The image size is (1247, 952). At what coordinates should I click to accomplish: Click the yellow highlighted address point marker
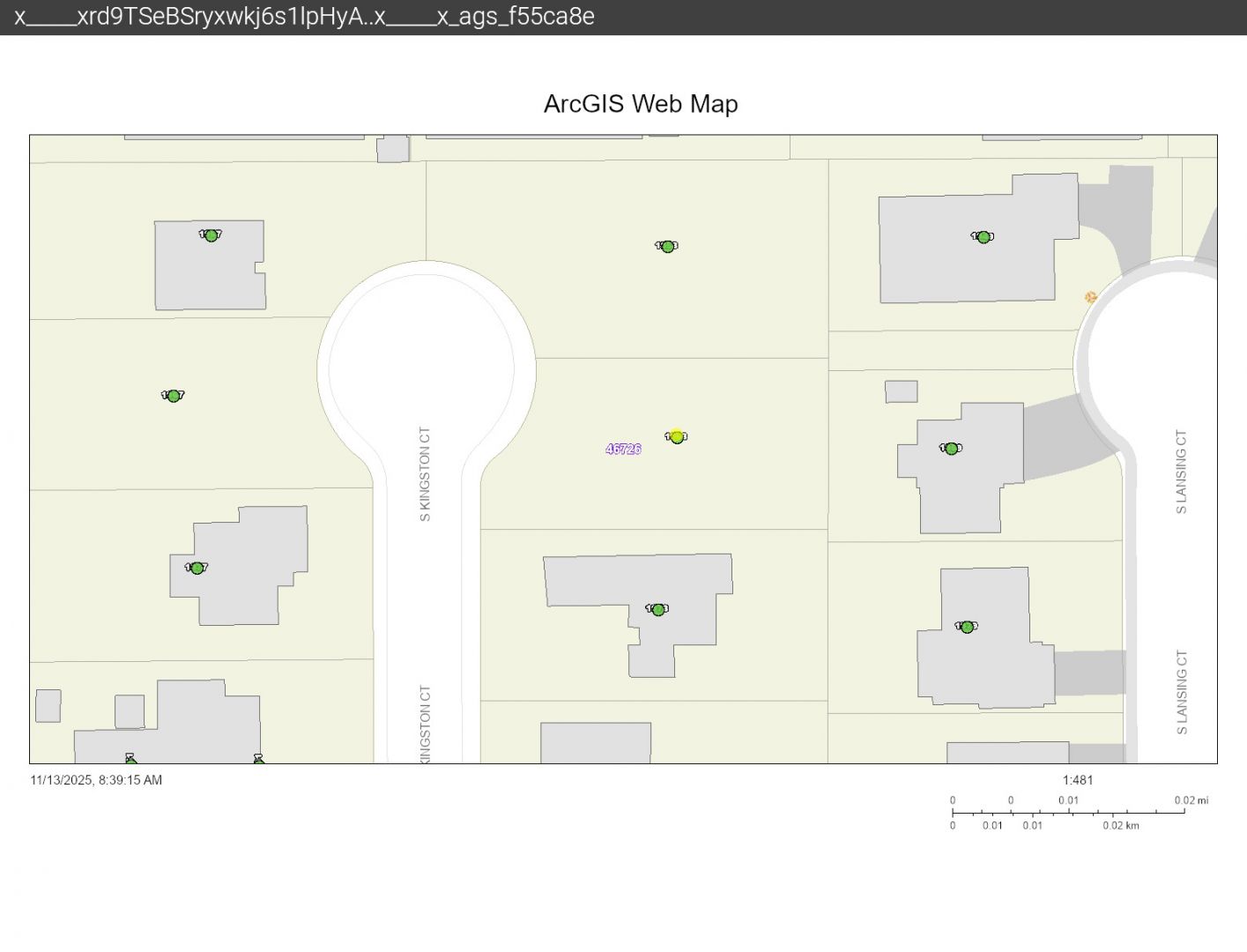tap(677, 437)
